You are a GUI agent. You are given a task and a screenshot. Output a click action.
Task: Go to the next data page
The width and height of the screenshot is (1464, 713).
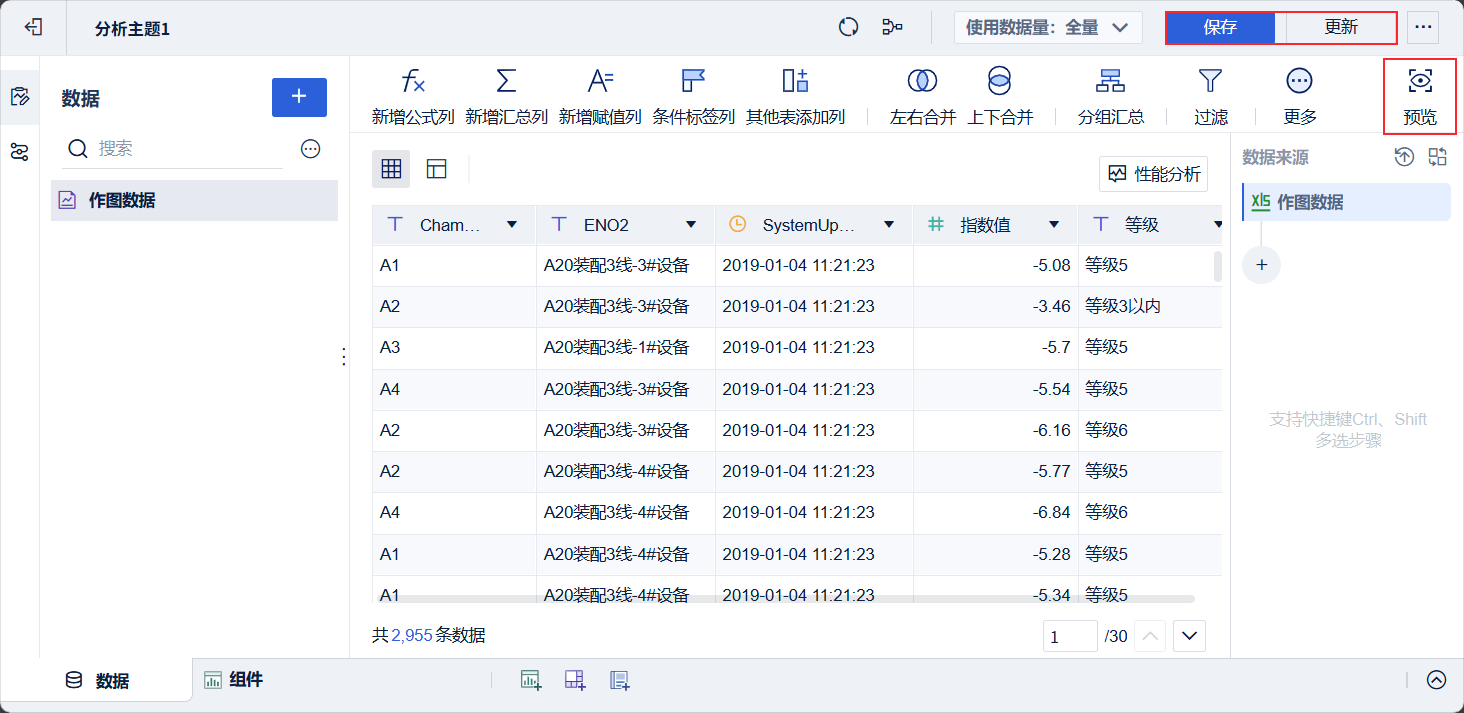tap(1189, 636)
